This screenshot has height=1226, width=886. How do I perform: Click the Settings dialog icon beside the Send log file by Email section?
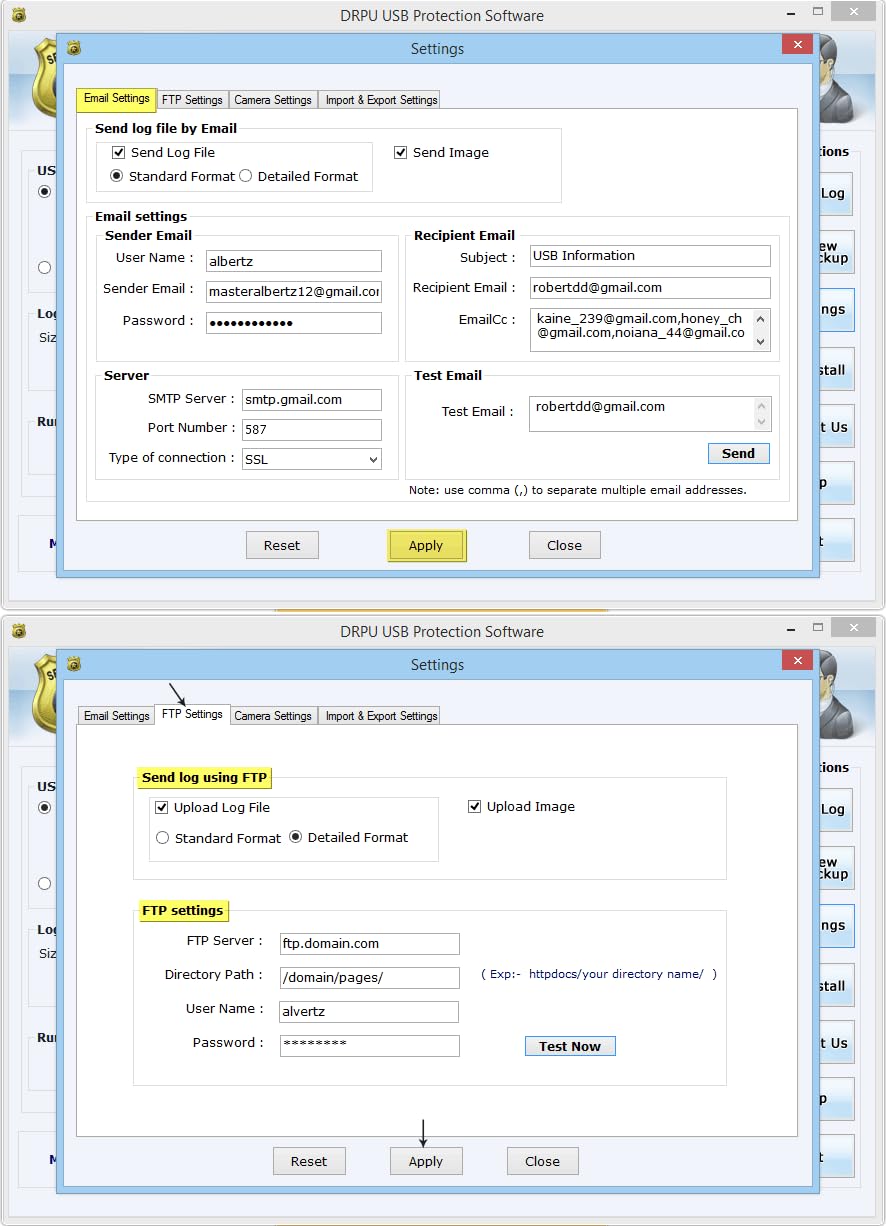pyautogui.click(x=73, y=48)
